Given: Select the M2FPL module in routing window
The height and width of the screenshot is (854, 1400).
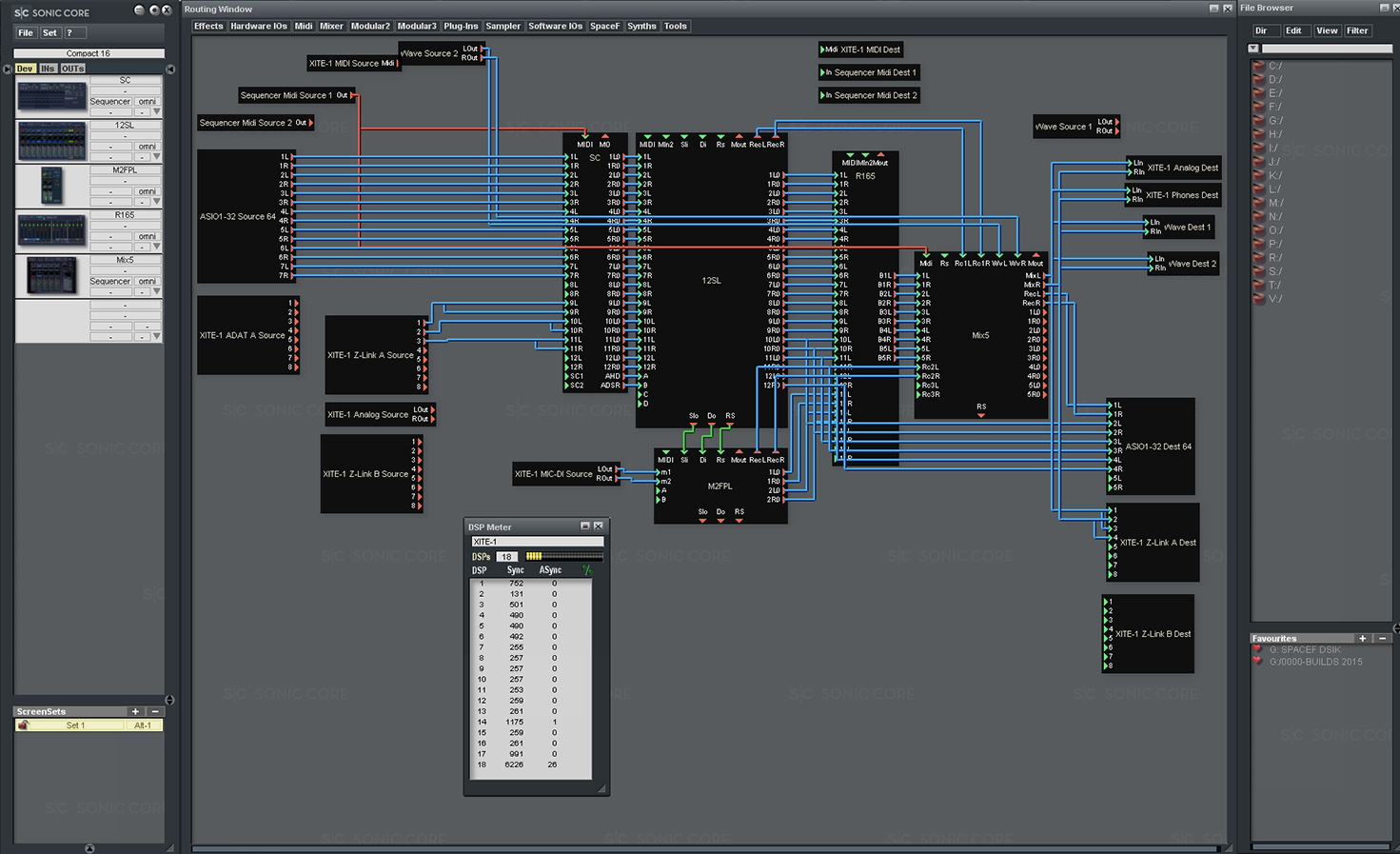Looking at the screenshot, I should coord(720,487).
